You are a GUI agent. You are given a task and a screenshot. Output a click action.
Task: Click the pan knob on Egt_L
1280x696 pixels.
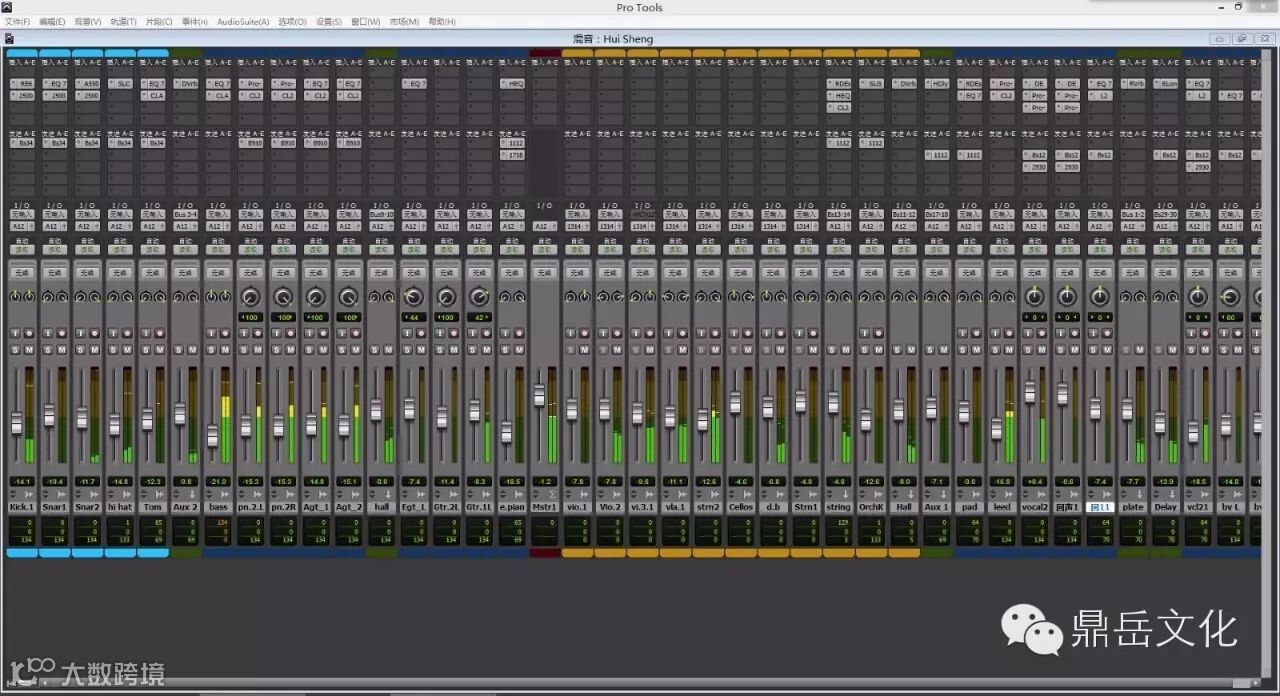click(413, 297)
